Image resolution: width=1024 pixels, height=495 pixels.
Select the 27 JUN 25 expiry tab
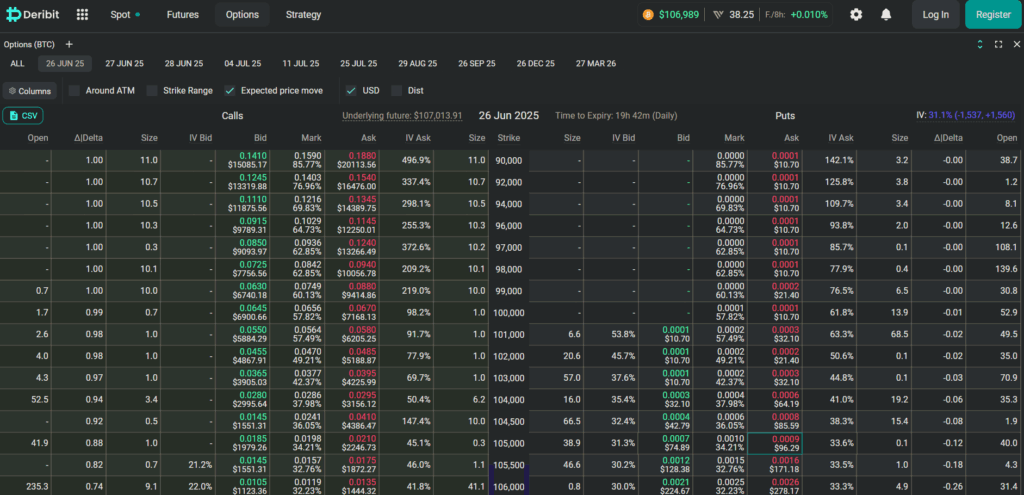(x=124, y=63)
